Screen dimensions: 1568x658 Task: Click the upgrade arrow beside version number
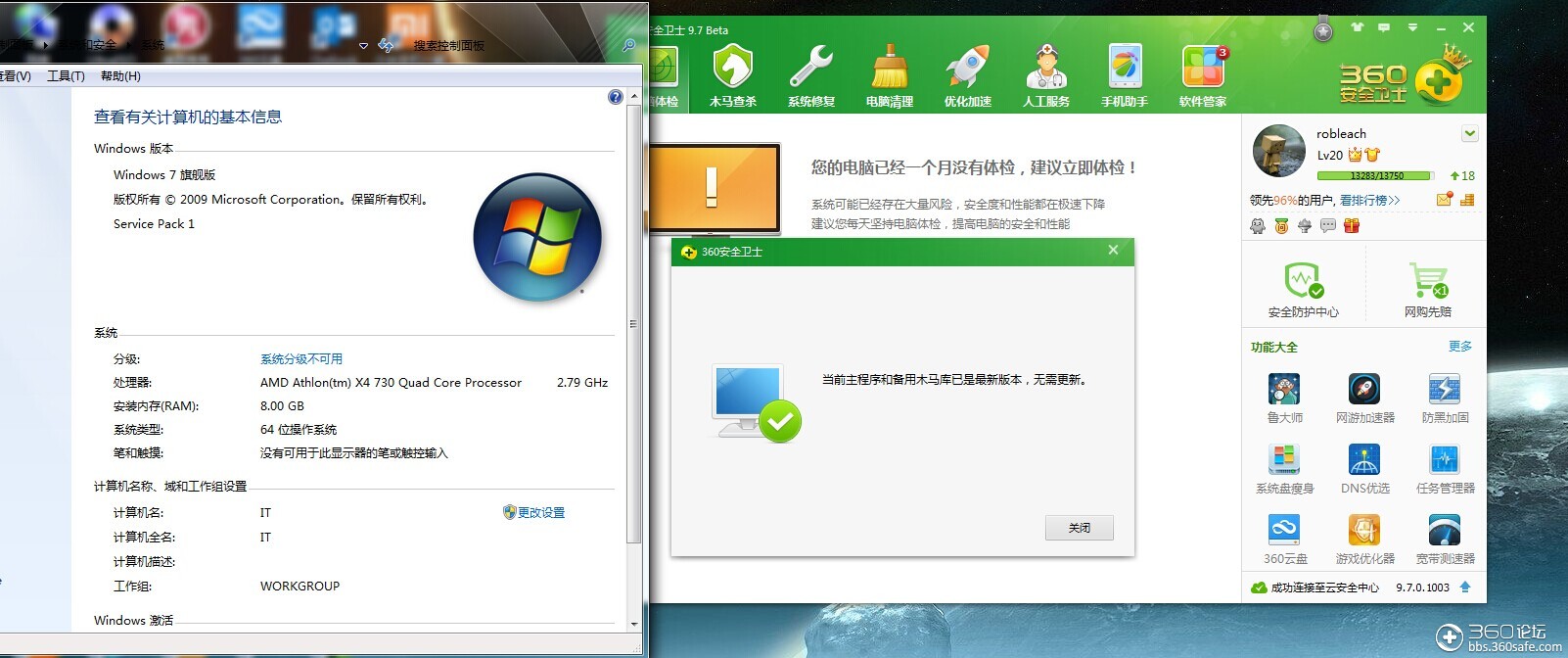(x=1465, y=587)
